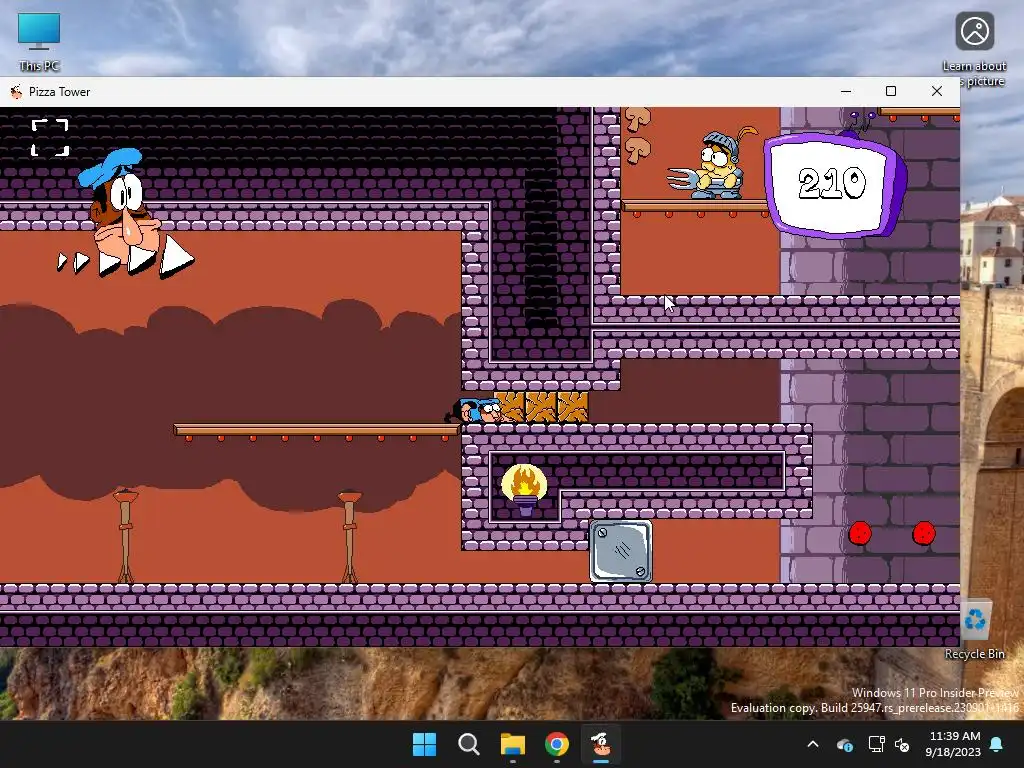Open the Windows Start menu
Image resolution: width=1024 pixels, height=768 pixels.
coord(424,744)
